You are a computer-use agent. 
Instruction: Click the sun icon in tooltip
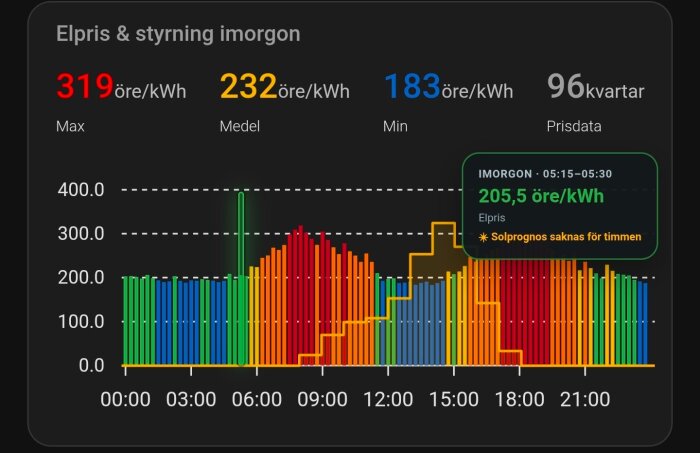tap(483, 237)
